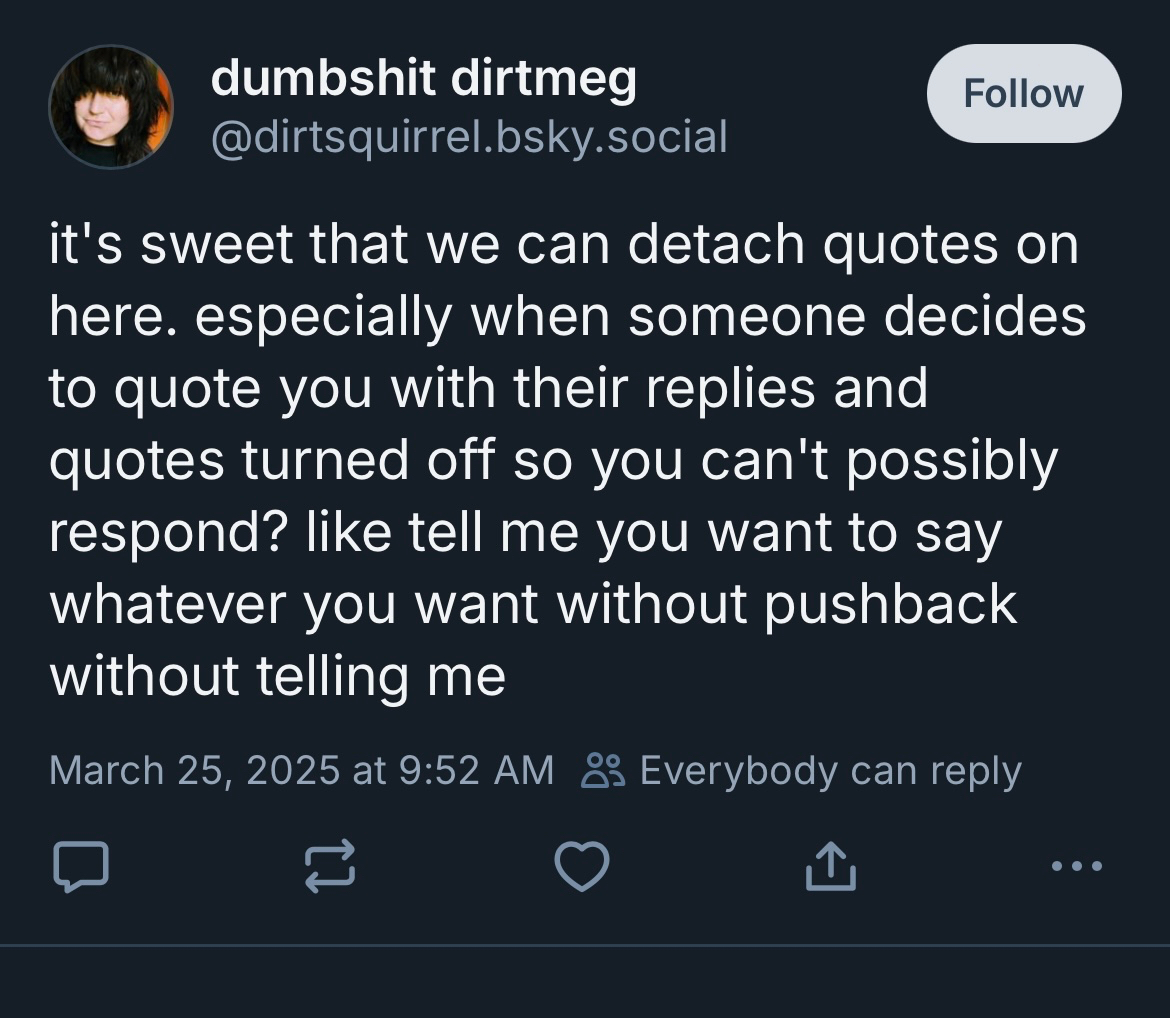Select the "9:52 AM" time stamp
The width and height of the screenshot is (1170, 1018).
tap(475, 771)
